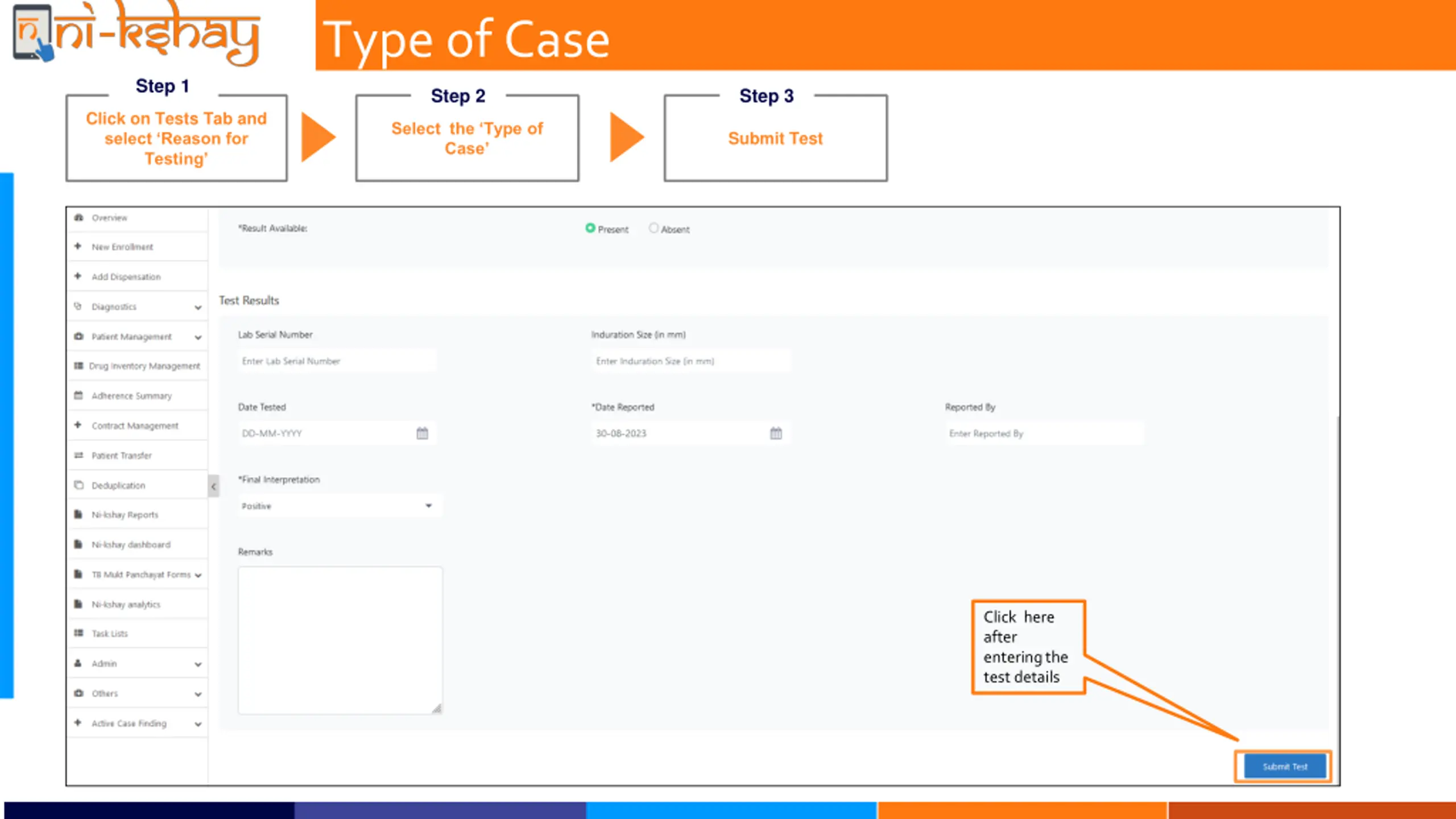Collapse the sidebar using arrow handle
This screenshot has width=1456, height=819.
coord(213,486)
